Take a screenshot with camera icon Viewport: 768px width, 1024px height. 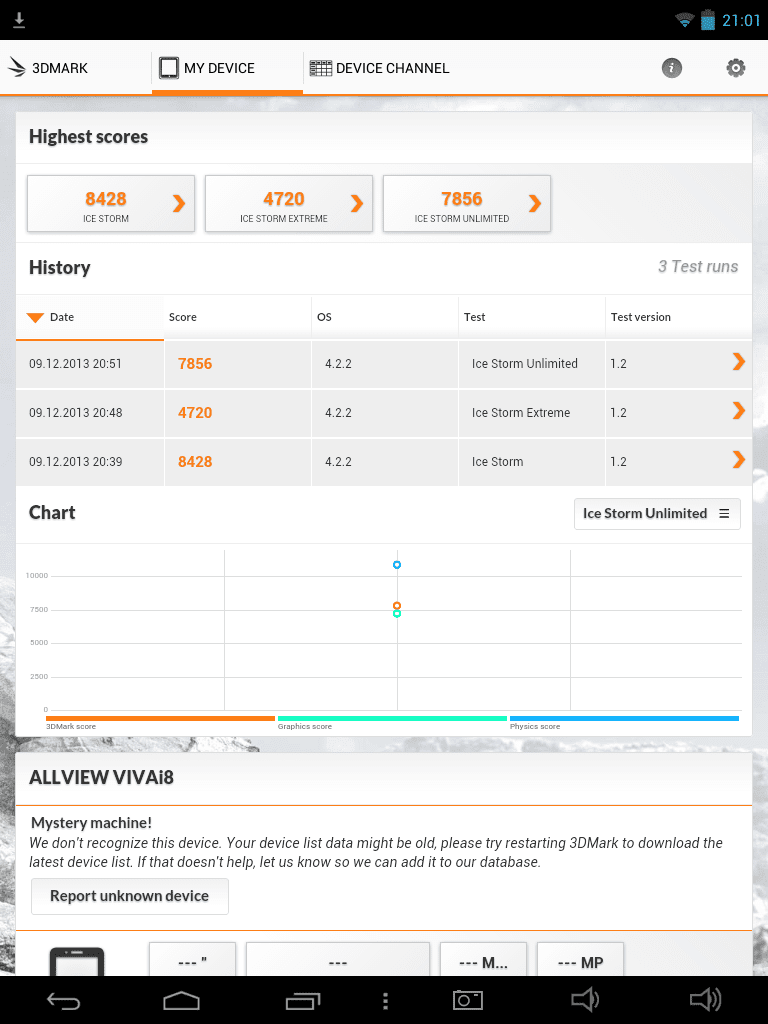tap(467, 1000)
